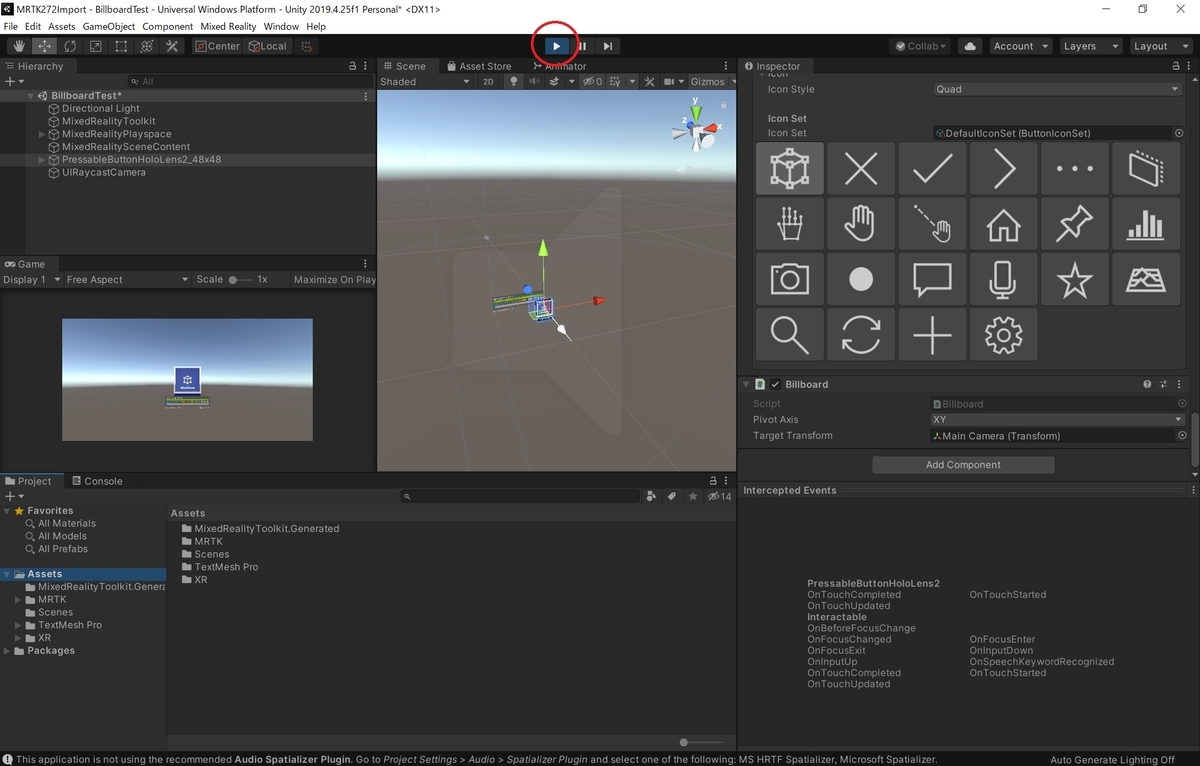Open the Pivot Axis XY dropdown

click(x=1058, y=420)
